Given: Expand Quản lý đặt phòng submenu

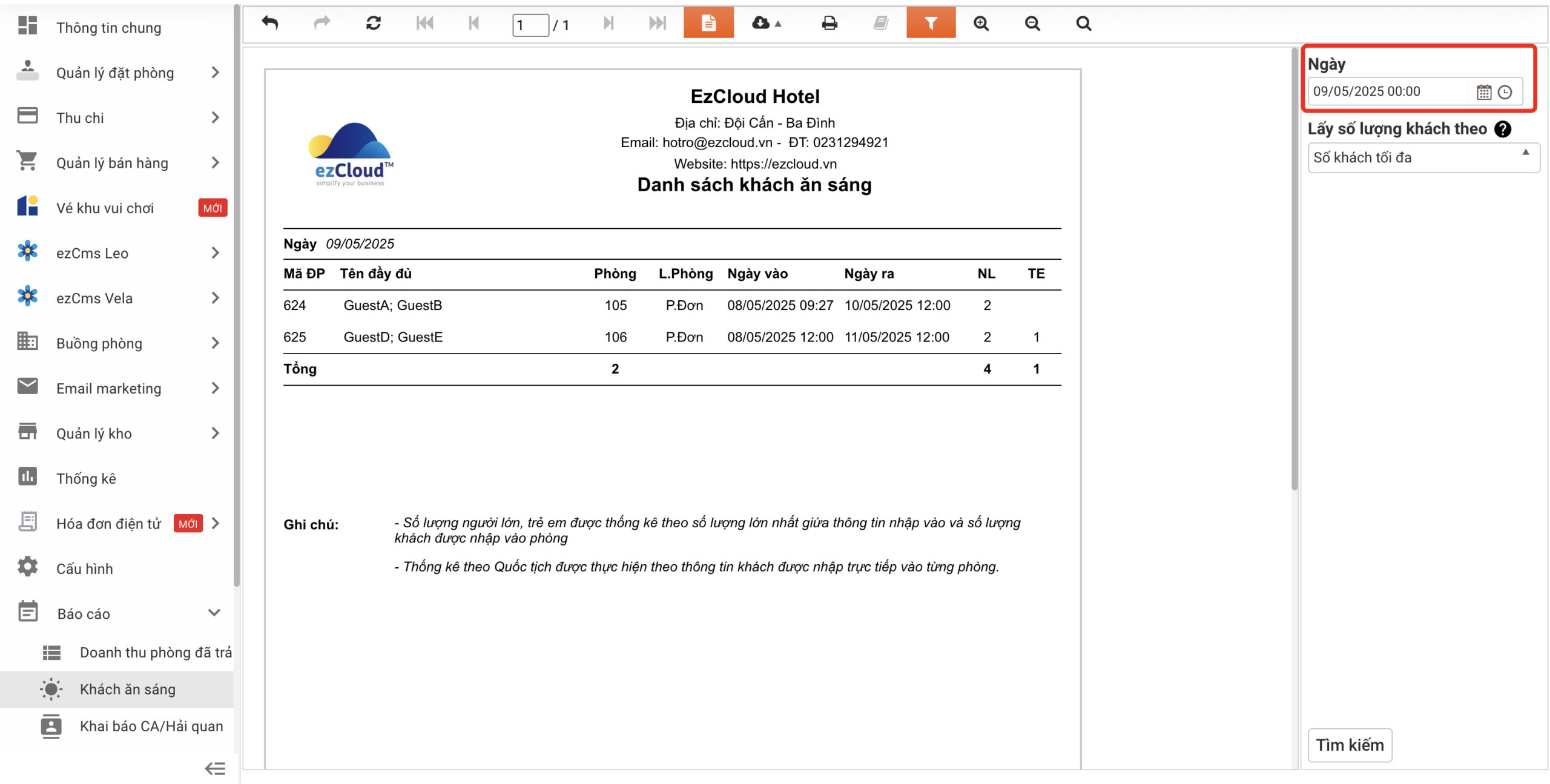Looking at the screenshot, I should [215, 73].
